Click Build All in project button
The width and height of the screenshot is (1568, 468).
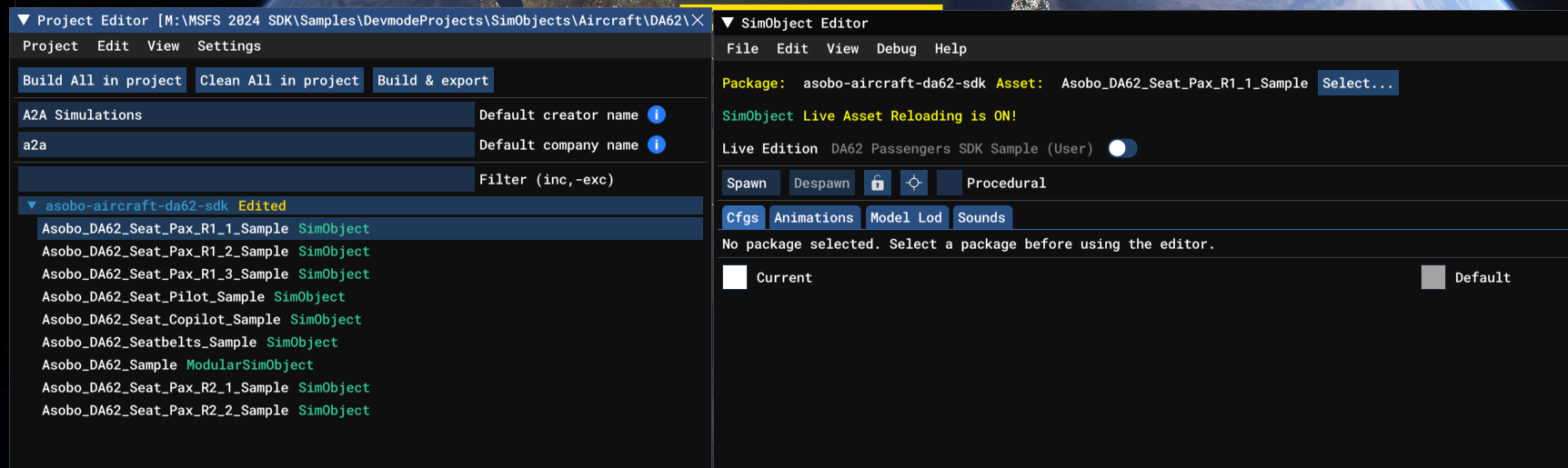click(x=102, y=80)
